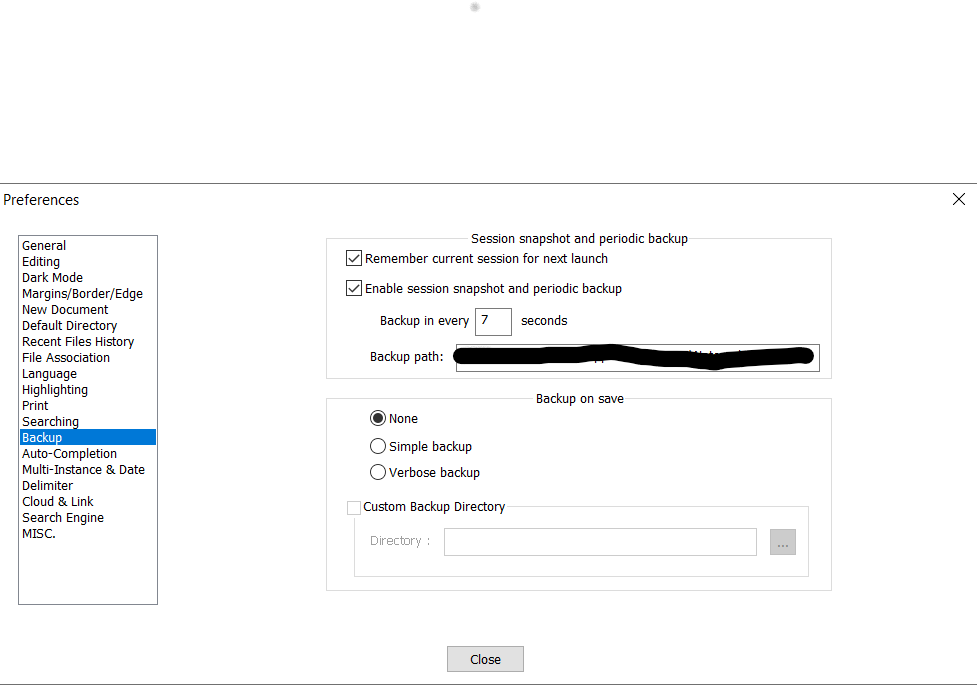This screenshot has height=685, width=977.
Task: Click the Close button
Action: tap(485, 658)
